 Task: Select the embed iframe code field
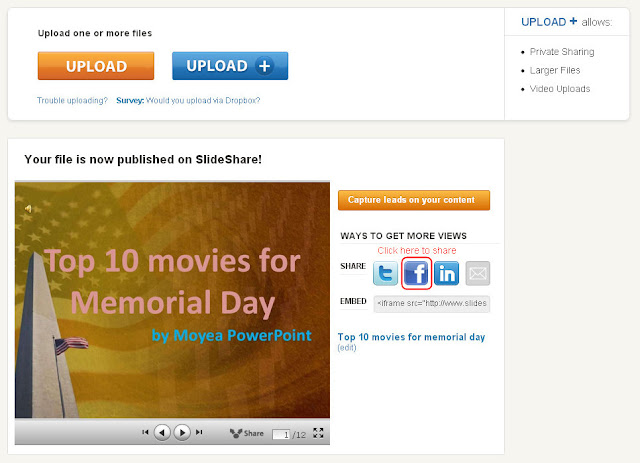432,304
